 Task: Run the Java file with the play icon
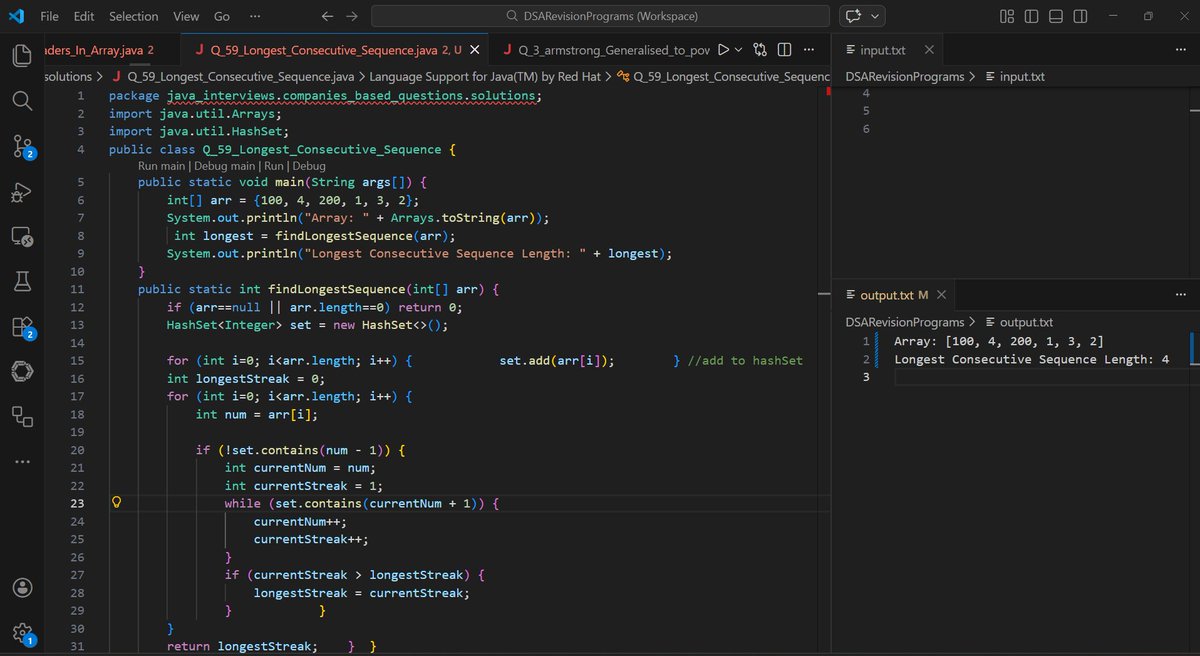pyautogui.click(x=724, y=50)
